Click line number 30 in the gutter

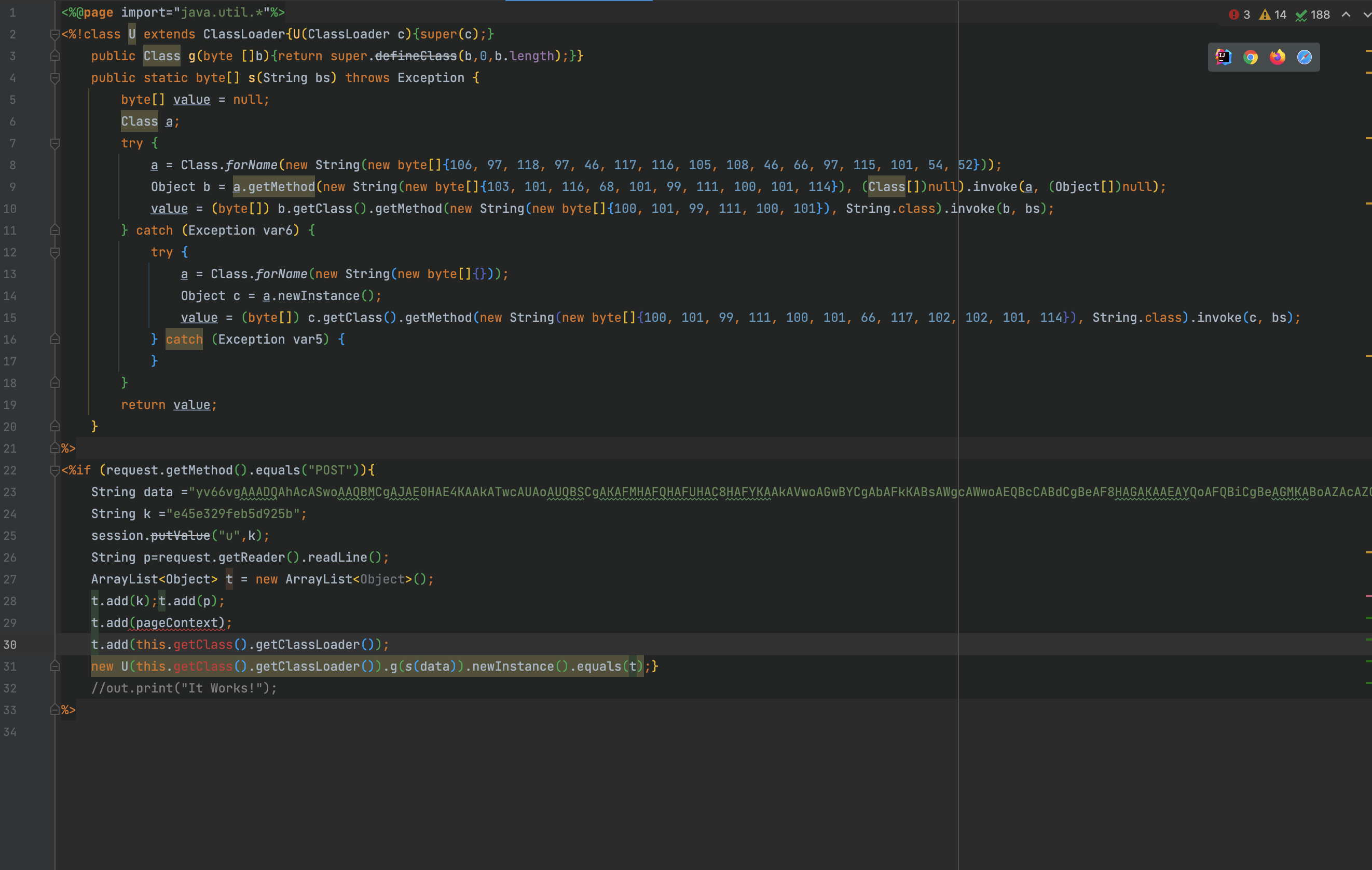(10, 645)
